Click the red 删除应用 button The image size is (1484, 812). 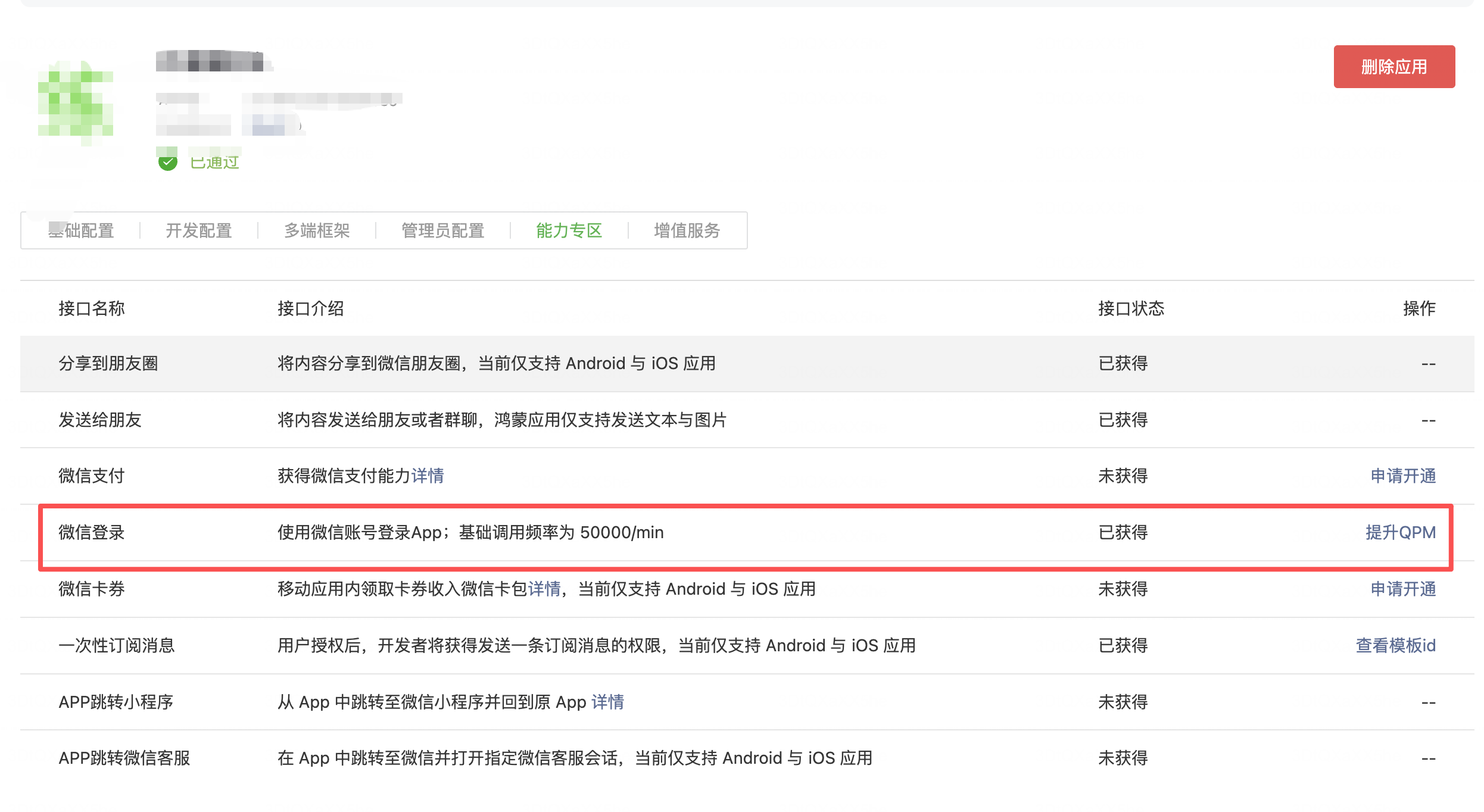(1394, 67)
